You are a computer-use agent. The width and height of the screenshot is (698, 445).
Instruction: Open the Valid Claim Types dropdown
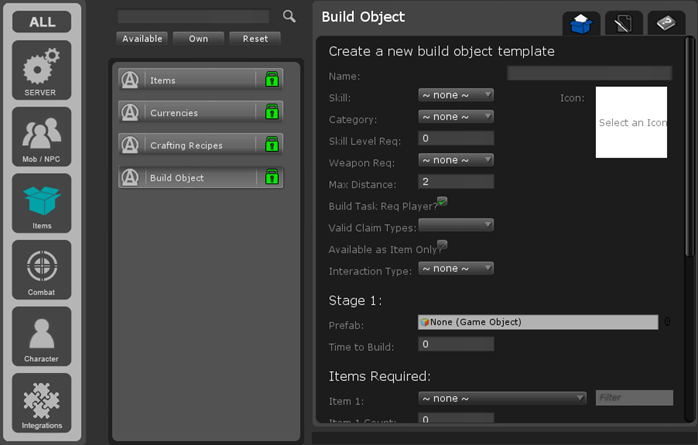coord(456,225)
